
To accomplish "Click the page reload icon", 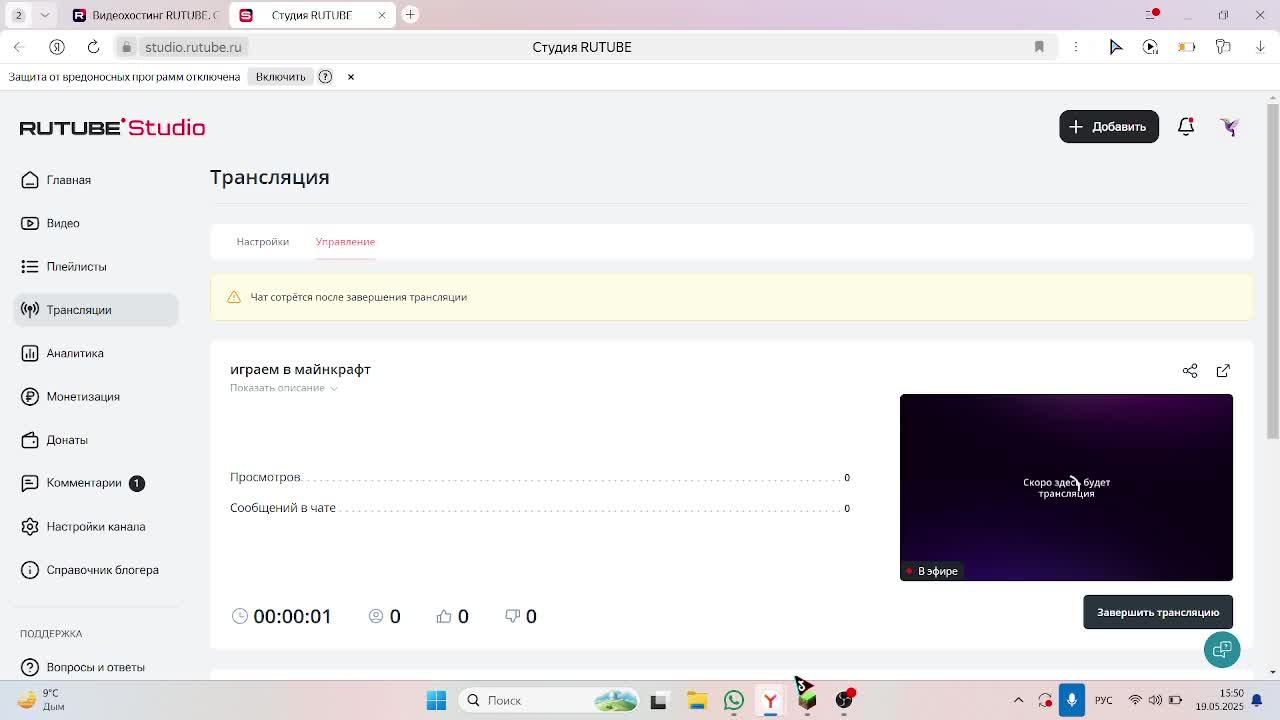I will pyautogui.click(x=93, y=47).
